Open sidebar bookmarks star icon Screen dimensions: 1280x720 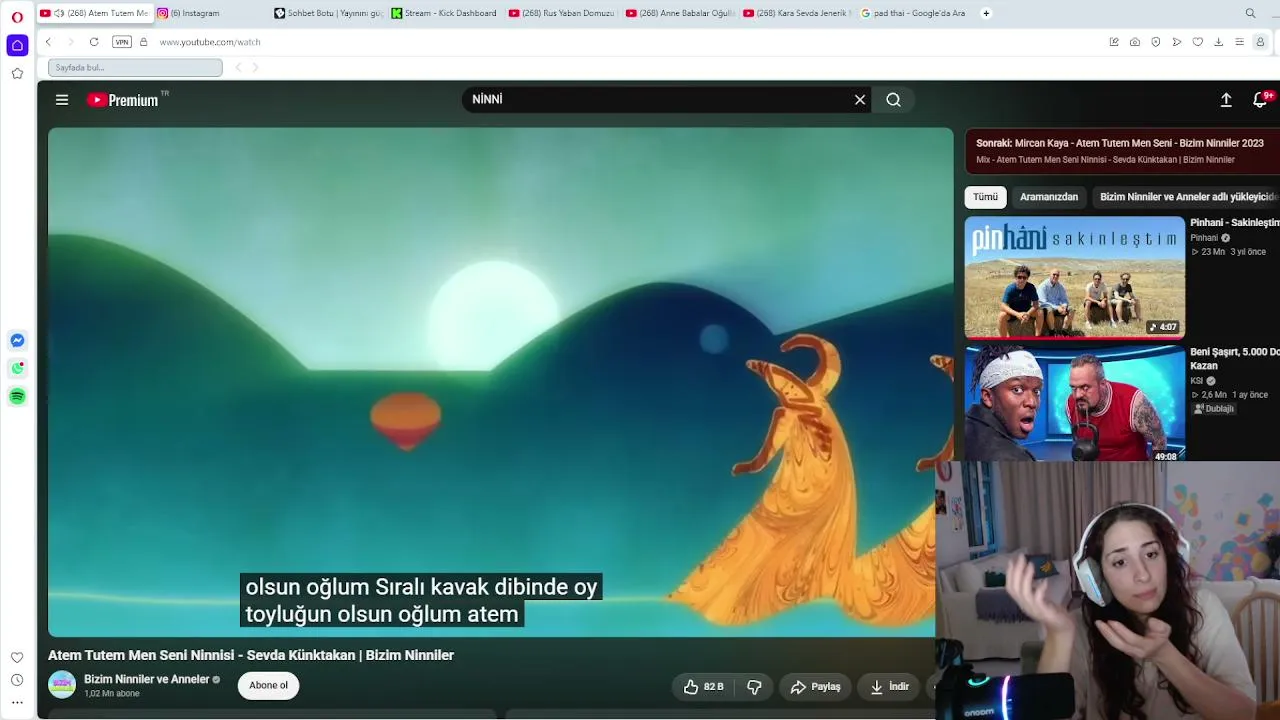[17, 74]
